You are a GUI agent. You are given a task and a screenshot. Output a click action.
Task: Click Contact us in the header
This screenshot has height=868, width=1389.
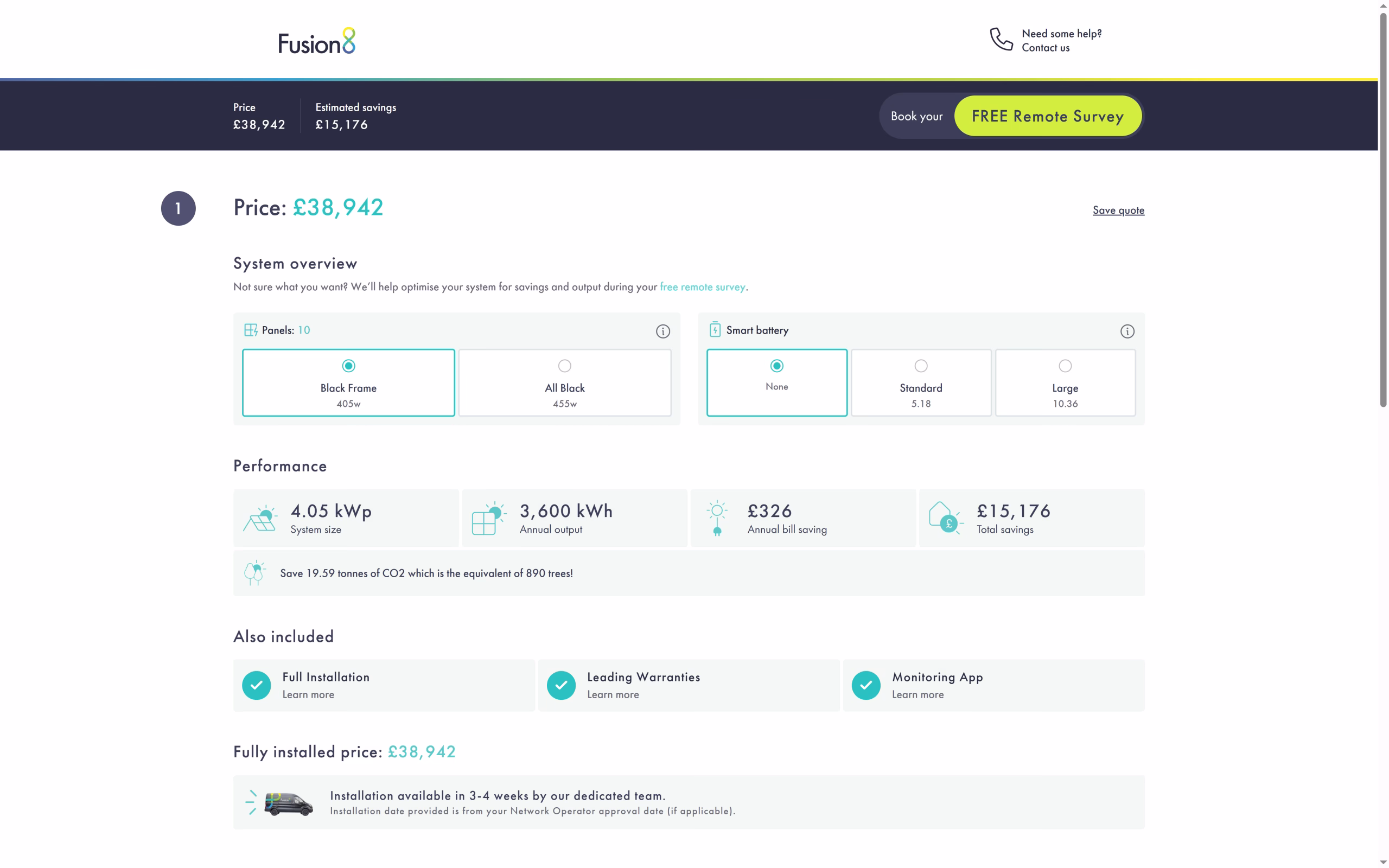coord(1045,48)
